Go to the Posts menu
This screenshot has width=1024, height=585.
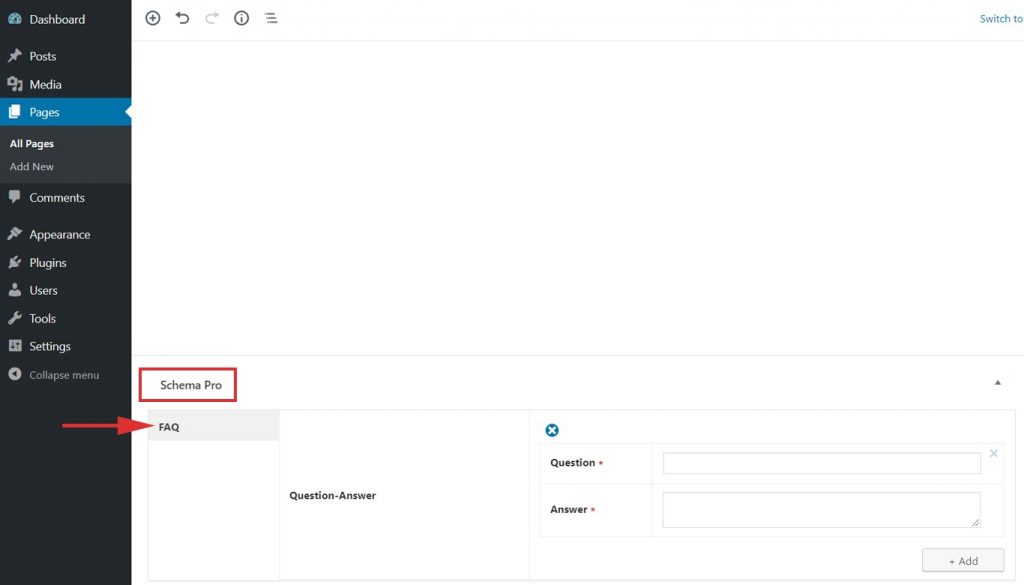(x=43, y=56)
